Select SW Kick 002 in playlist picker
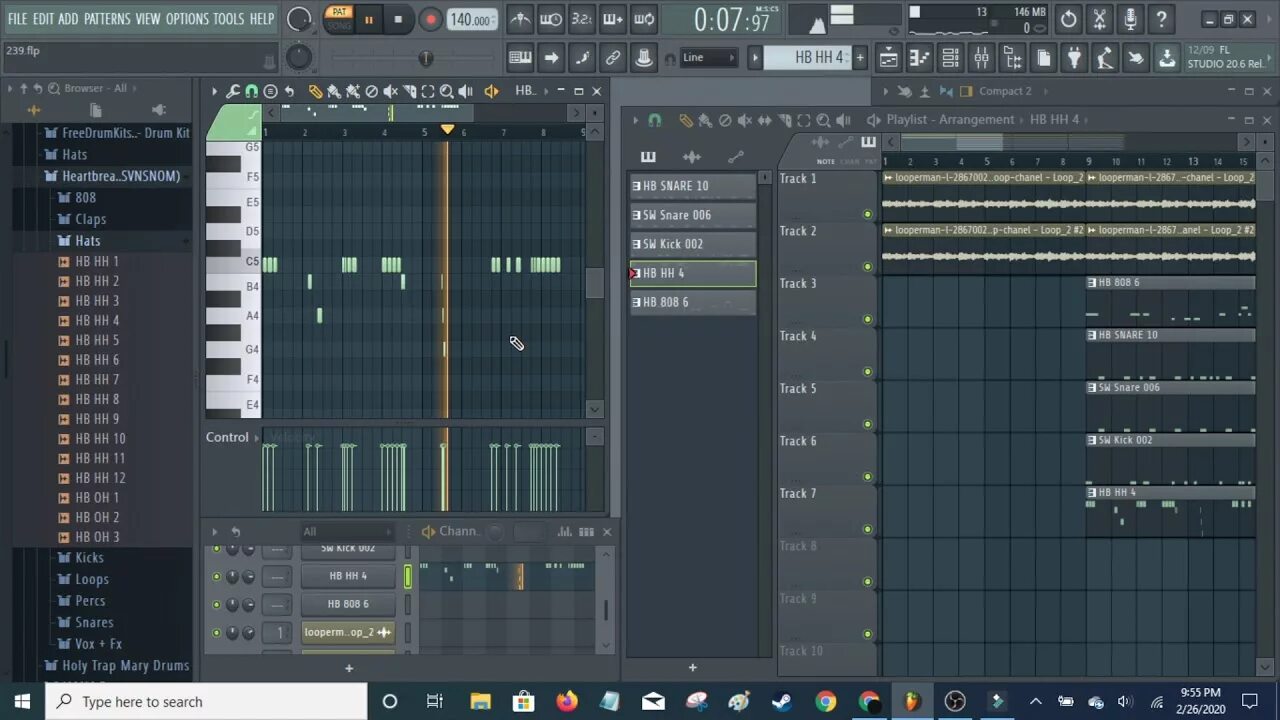 click(x=693, y=244)
